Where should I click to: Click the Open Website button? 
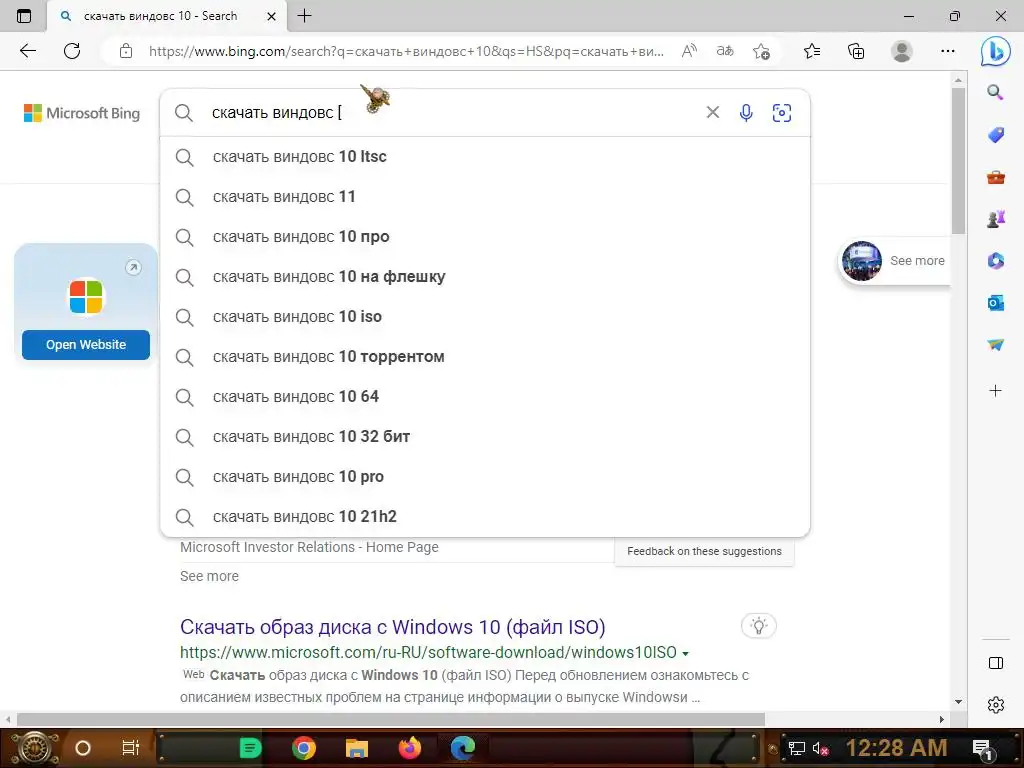(86, 344)
